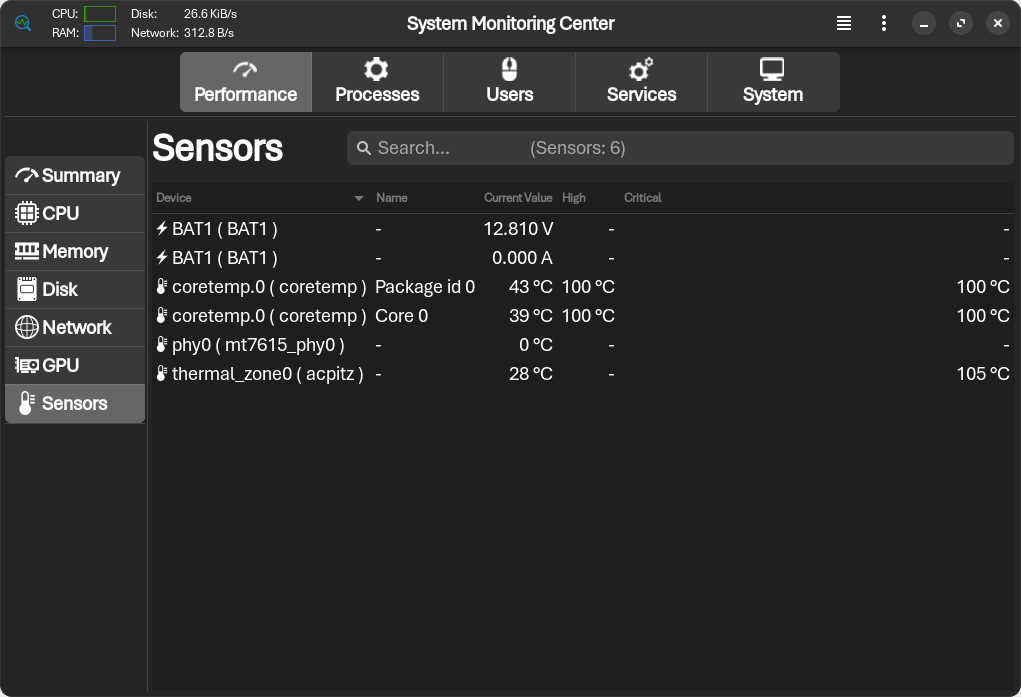Open the Services tab

(x=641, y=82)
